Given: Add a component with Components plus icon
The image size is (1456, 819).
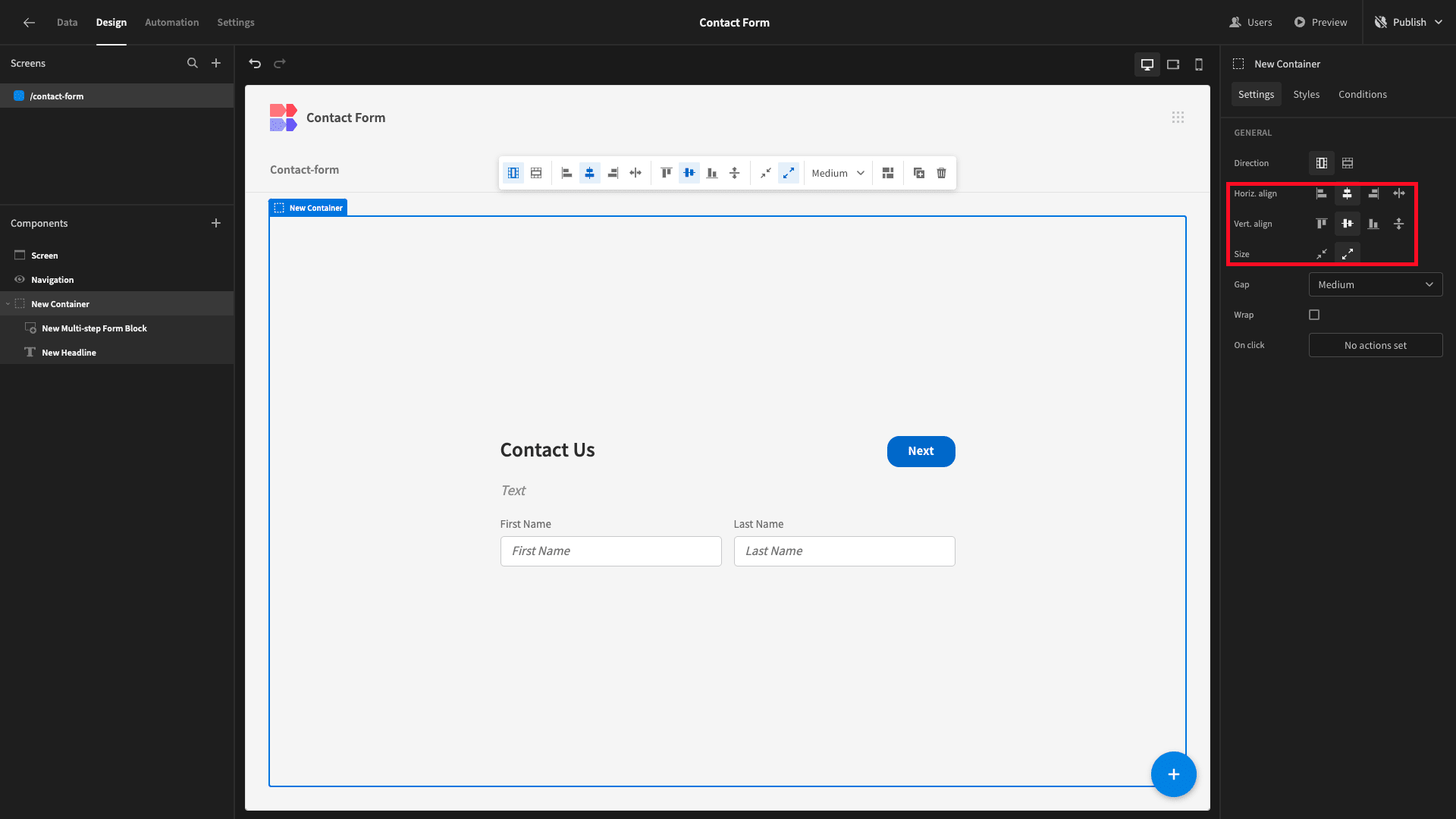Looking at the screenshot, I should [216, 223].
